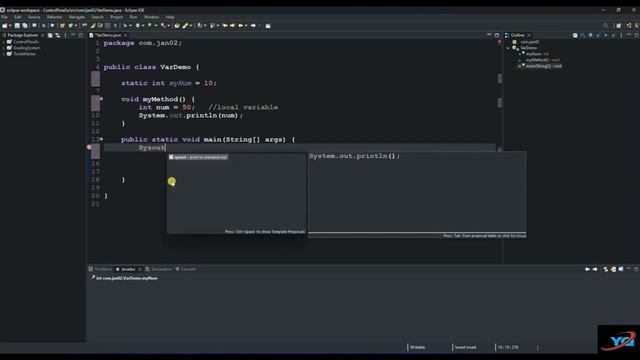The width and height of the screenshot is (640, 360).
Task: Open the File menu
Action: point(4,17)
